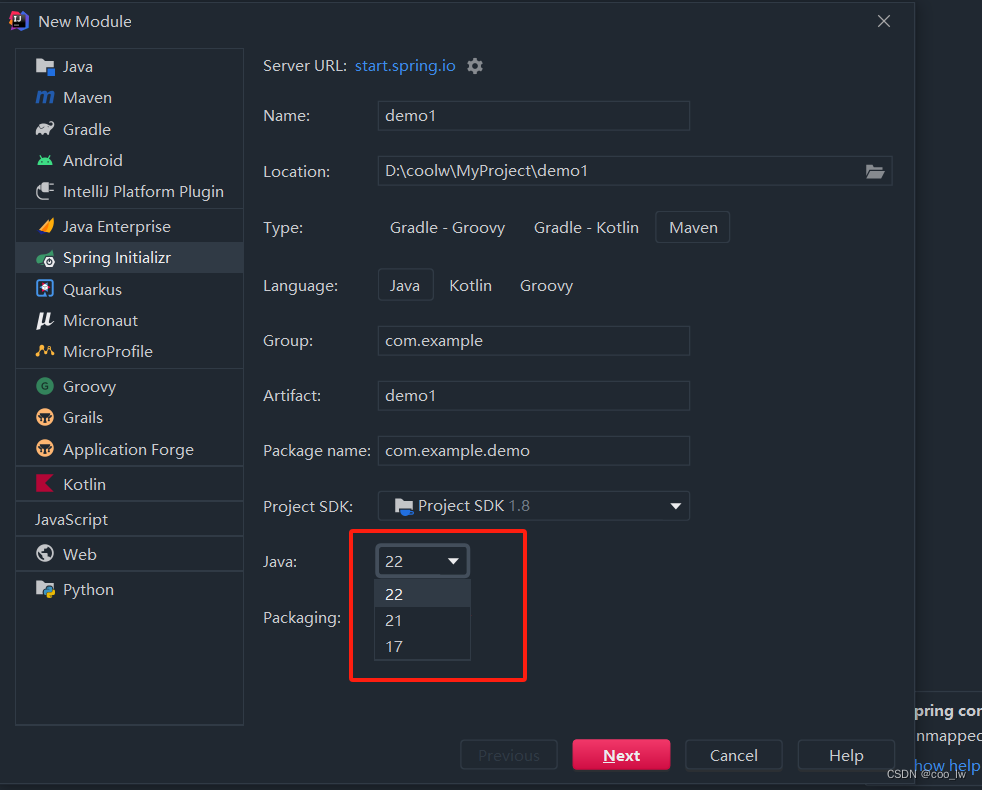The image size is (982, 790).
Task: Click the Micronaut mu icon
Action: tap(44, 320)
